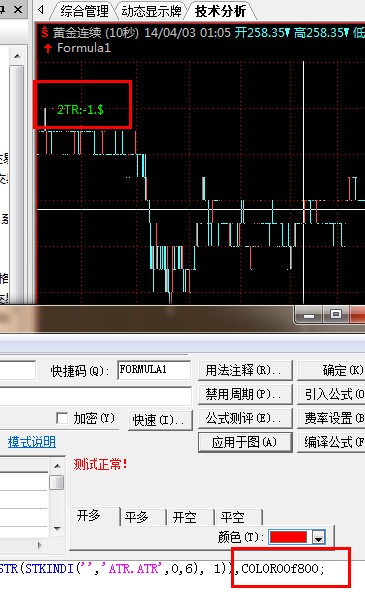365x599 pixels.
Task: Click the 确定 button
Action: (x=331, y=370)
